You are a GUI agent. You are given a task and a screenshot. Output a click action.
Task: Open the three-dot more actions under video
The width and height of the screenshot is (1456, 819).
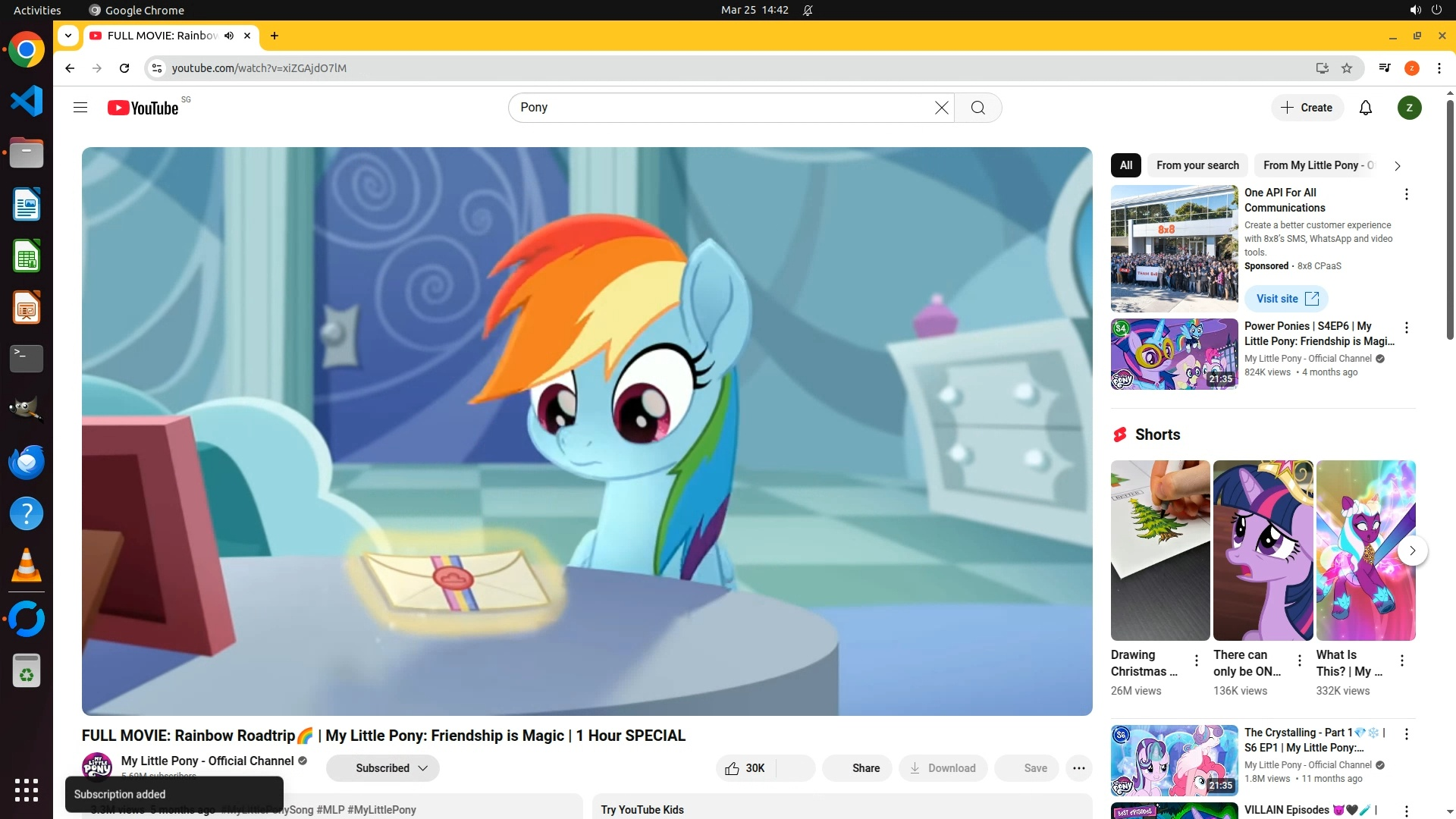click(x=1078, y=768)
